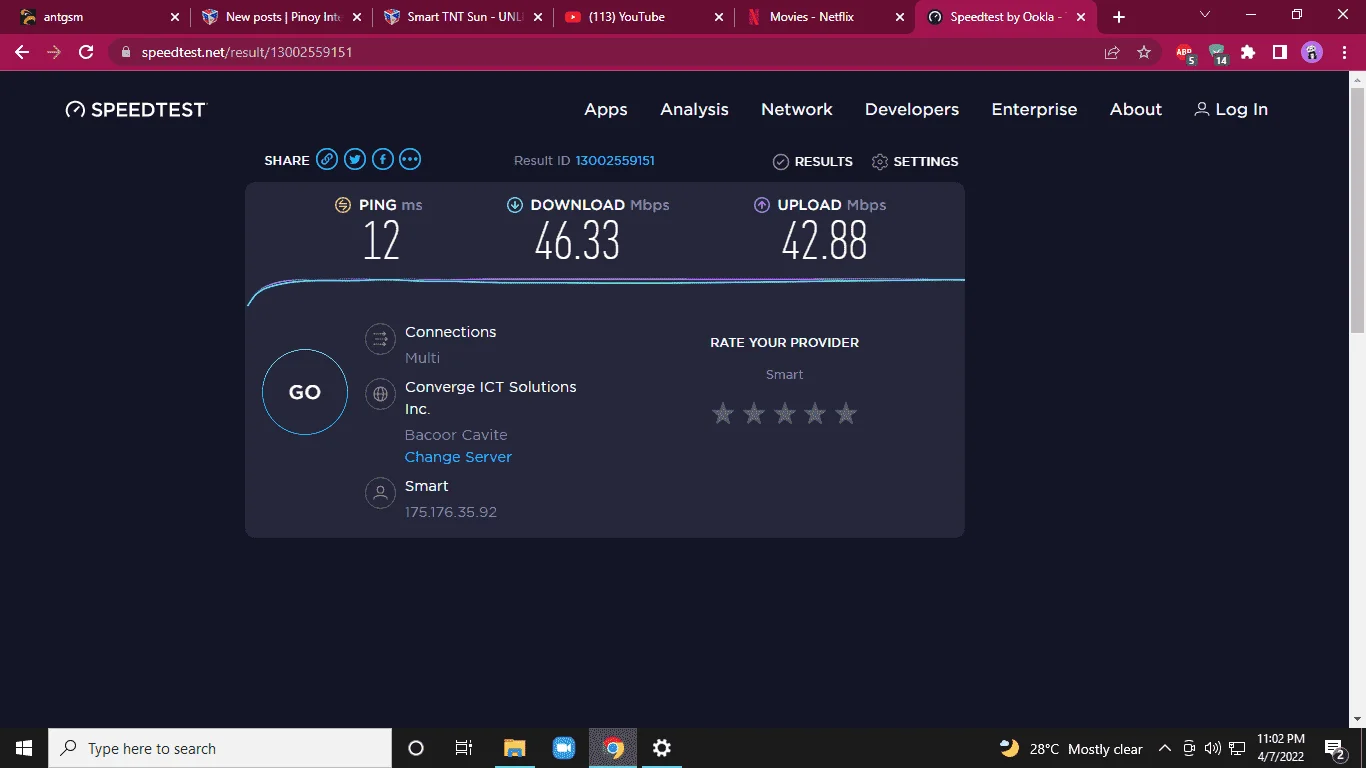Open the taskbar volume control
This screenshot has width=1366, height=768.
pos(1213,748)
